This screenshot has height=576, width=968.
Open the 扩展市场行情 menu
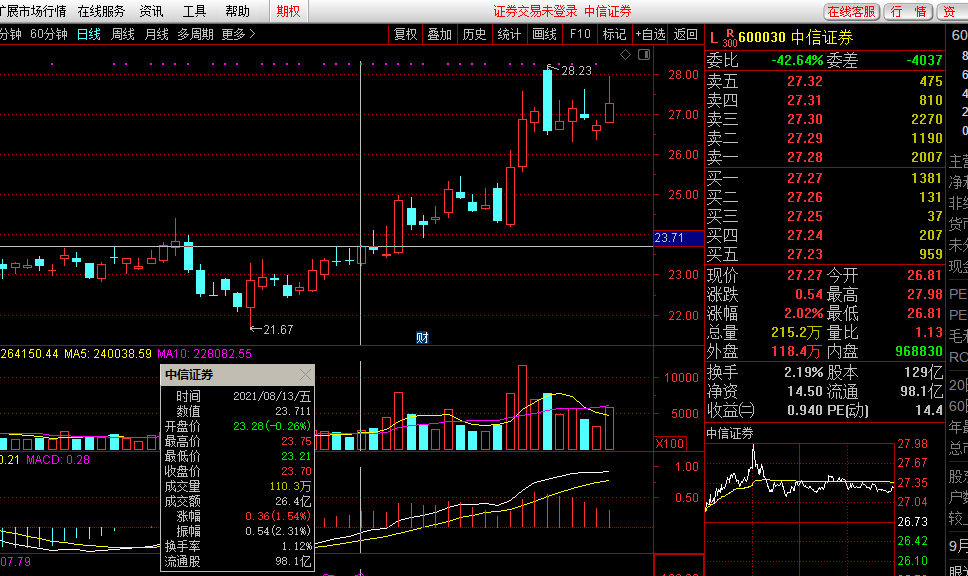click(x=33, y=11)
